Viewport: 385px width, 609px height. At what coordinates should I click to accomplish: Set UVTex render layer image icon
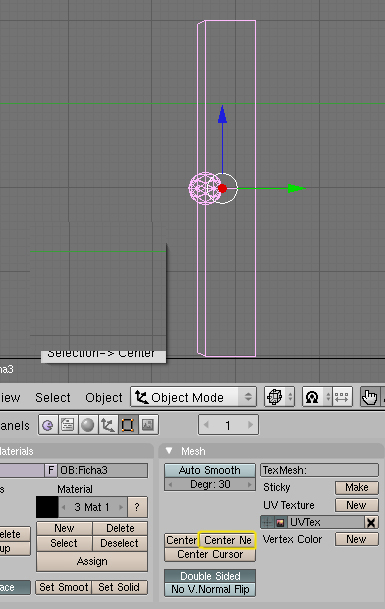(280, 522)
